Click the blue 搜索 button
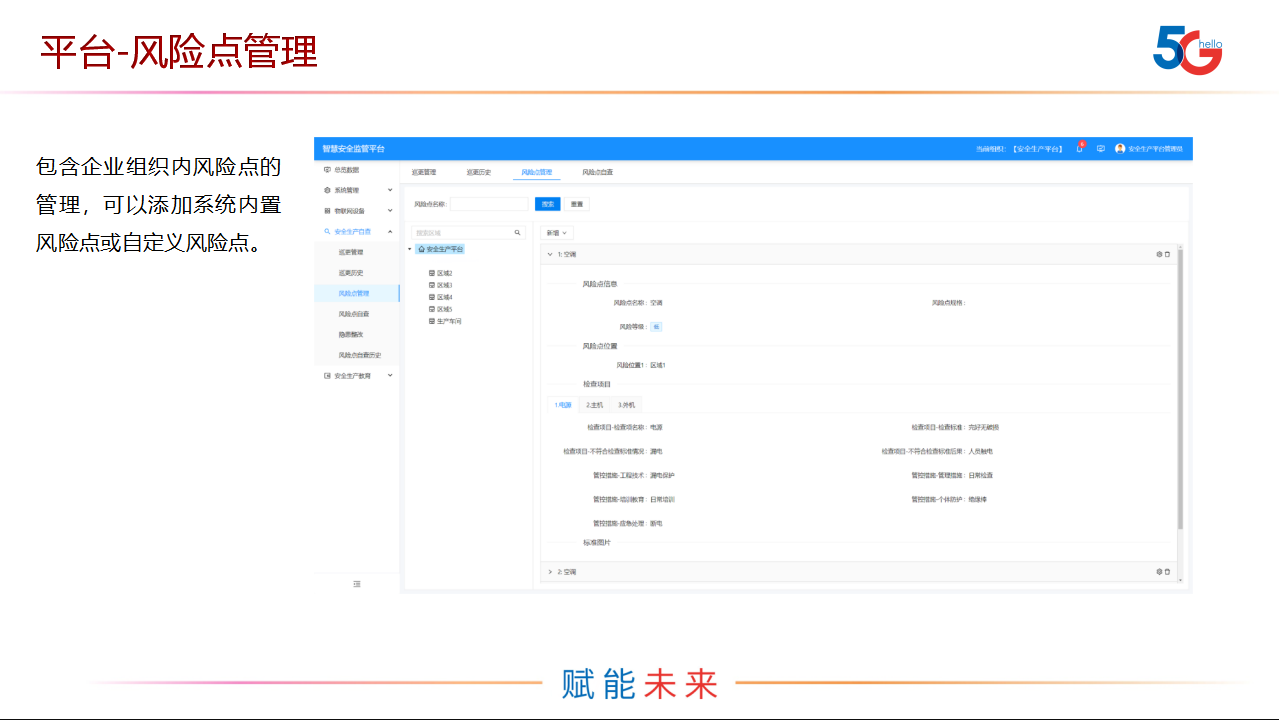 [547, 204]
